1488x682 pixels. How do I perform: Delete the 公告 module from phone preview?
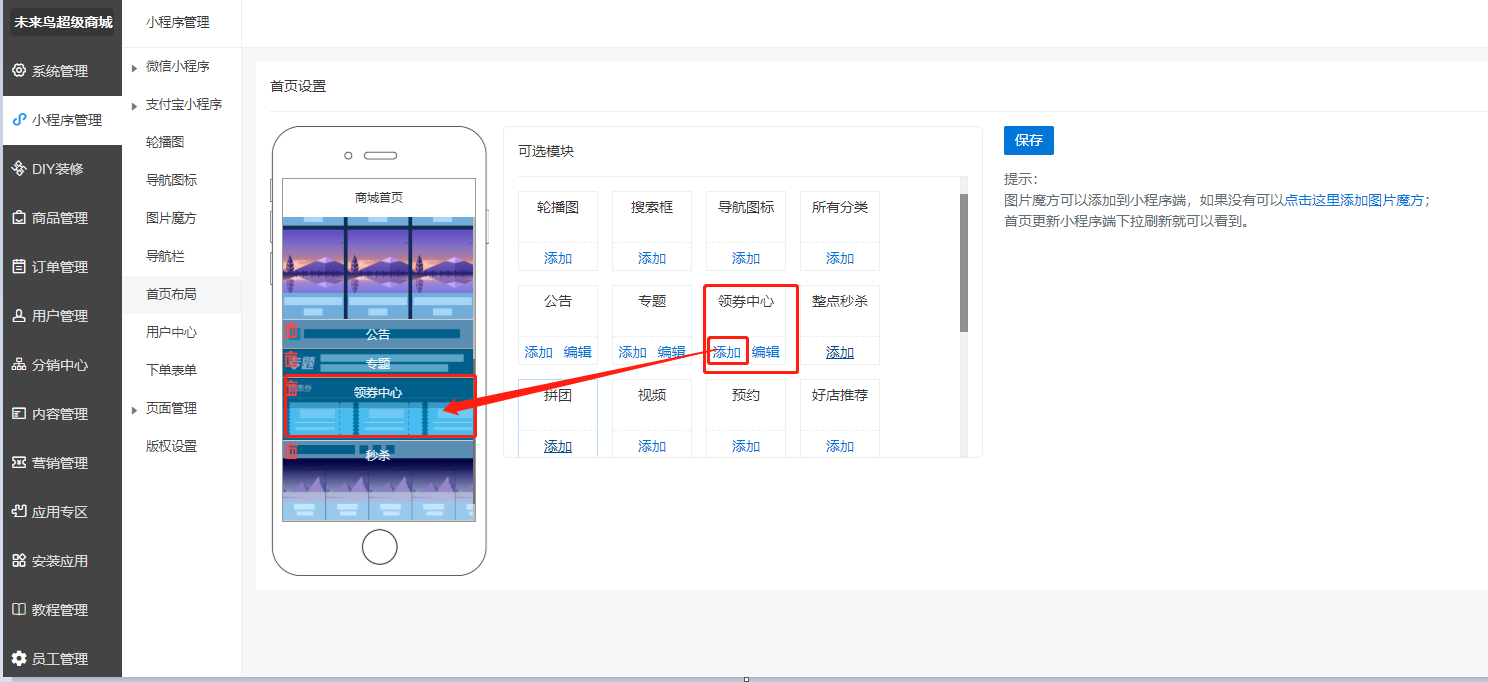point(292,331)
